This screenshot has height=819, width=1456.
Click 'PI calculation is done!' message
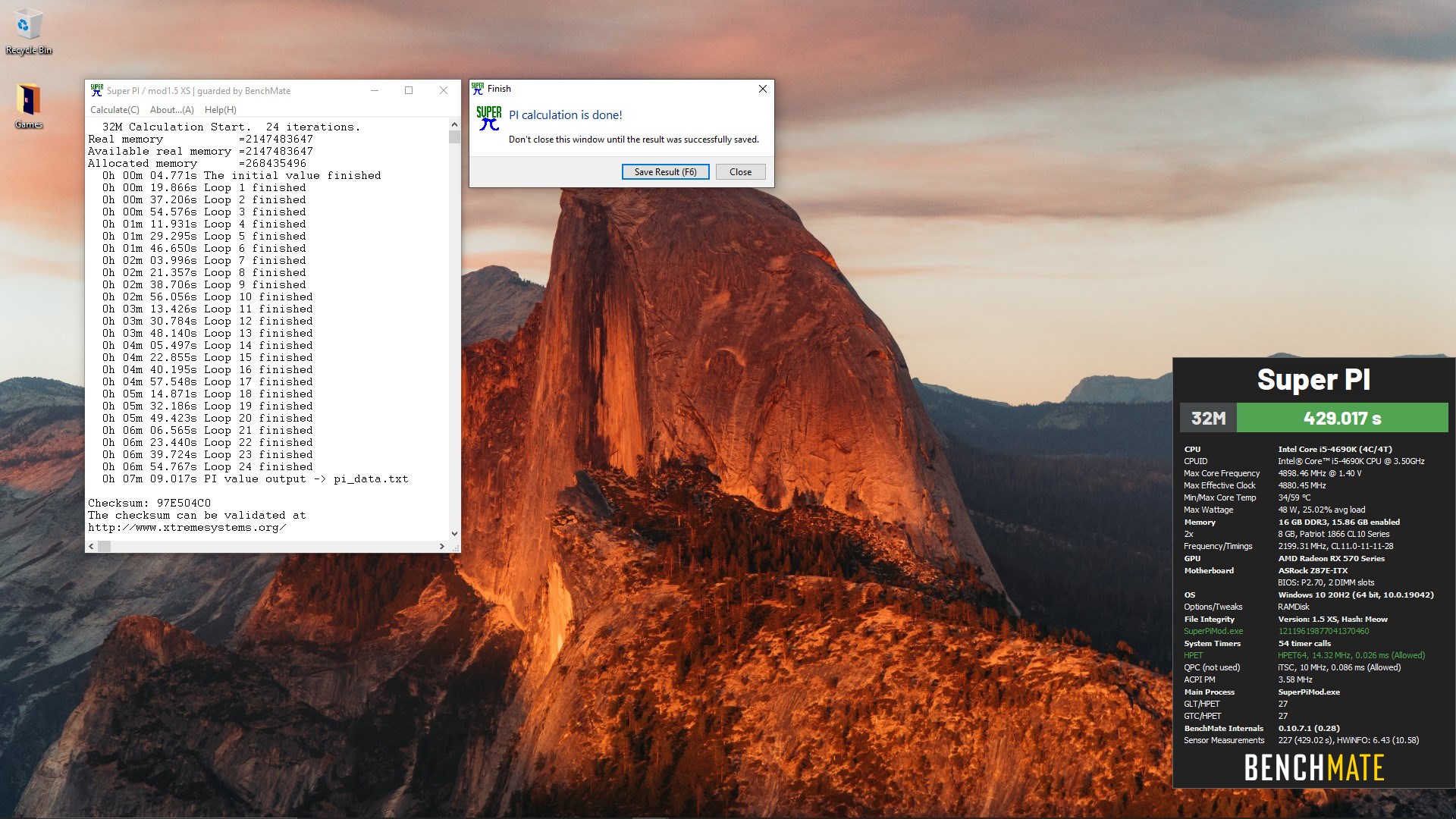coord(565,115)
